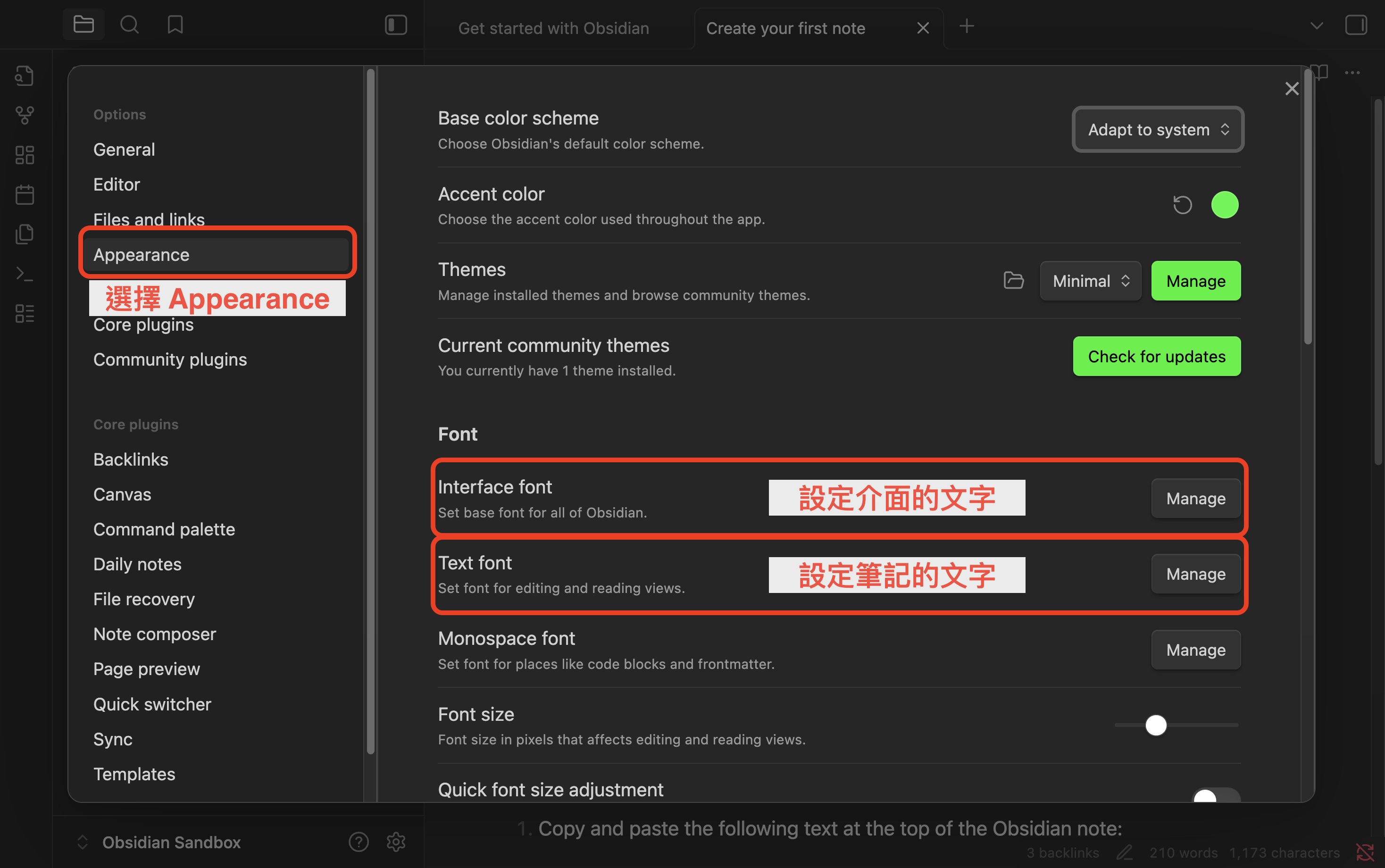Click the search magnifier icon
The image size is (1385, 868).
129,25
